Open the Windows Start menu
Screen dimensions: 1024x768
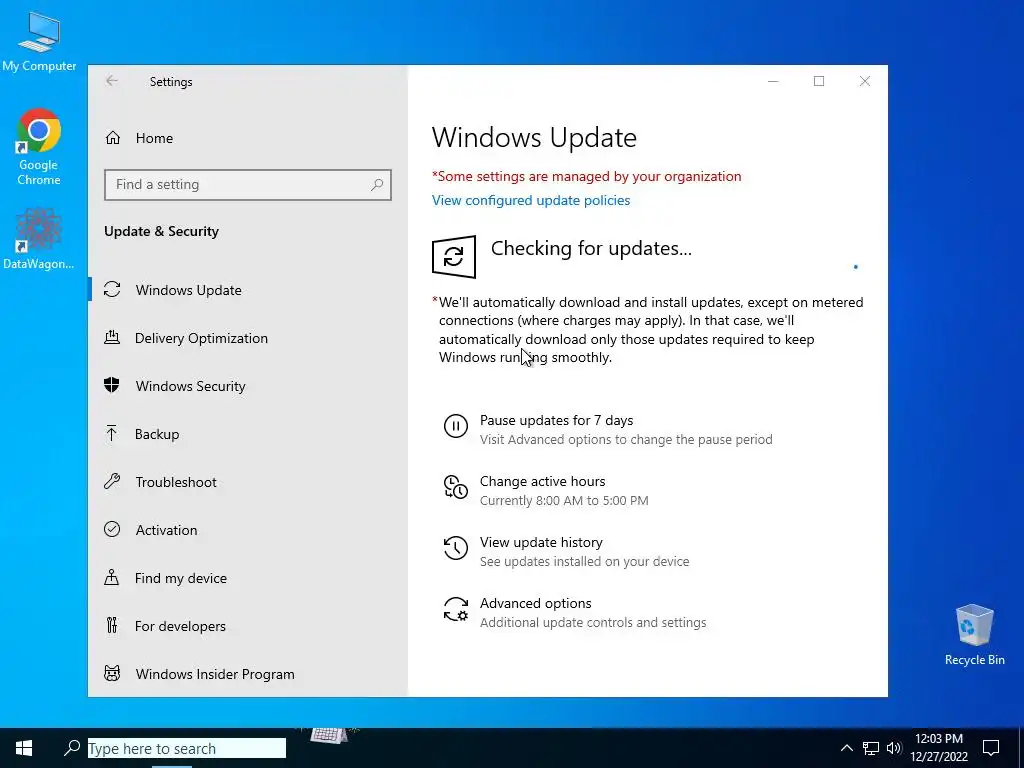click(24, 748)
